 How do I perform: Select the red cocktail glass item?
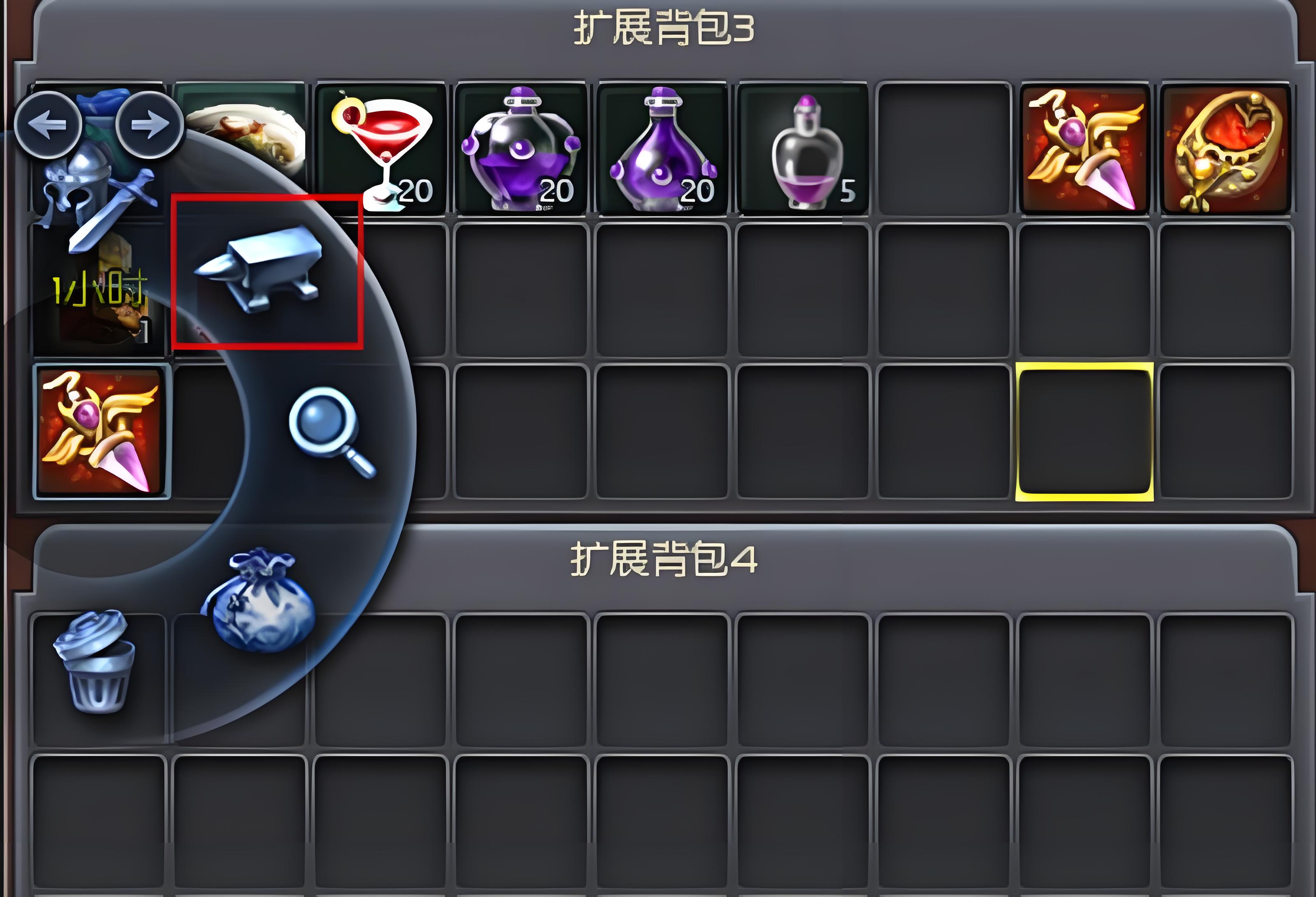pyautogui.click(x=381, y=149)
